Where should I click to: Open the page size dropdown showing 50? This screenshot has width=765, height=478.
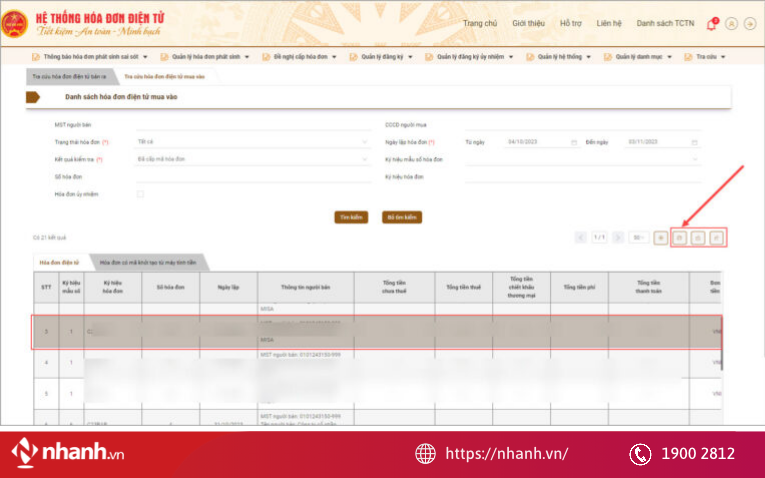pos(639,238)
